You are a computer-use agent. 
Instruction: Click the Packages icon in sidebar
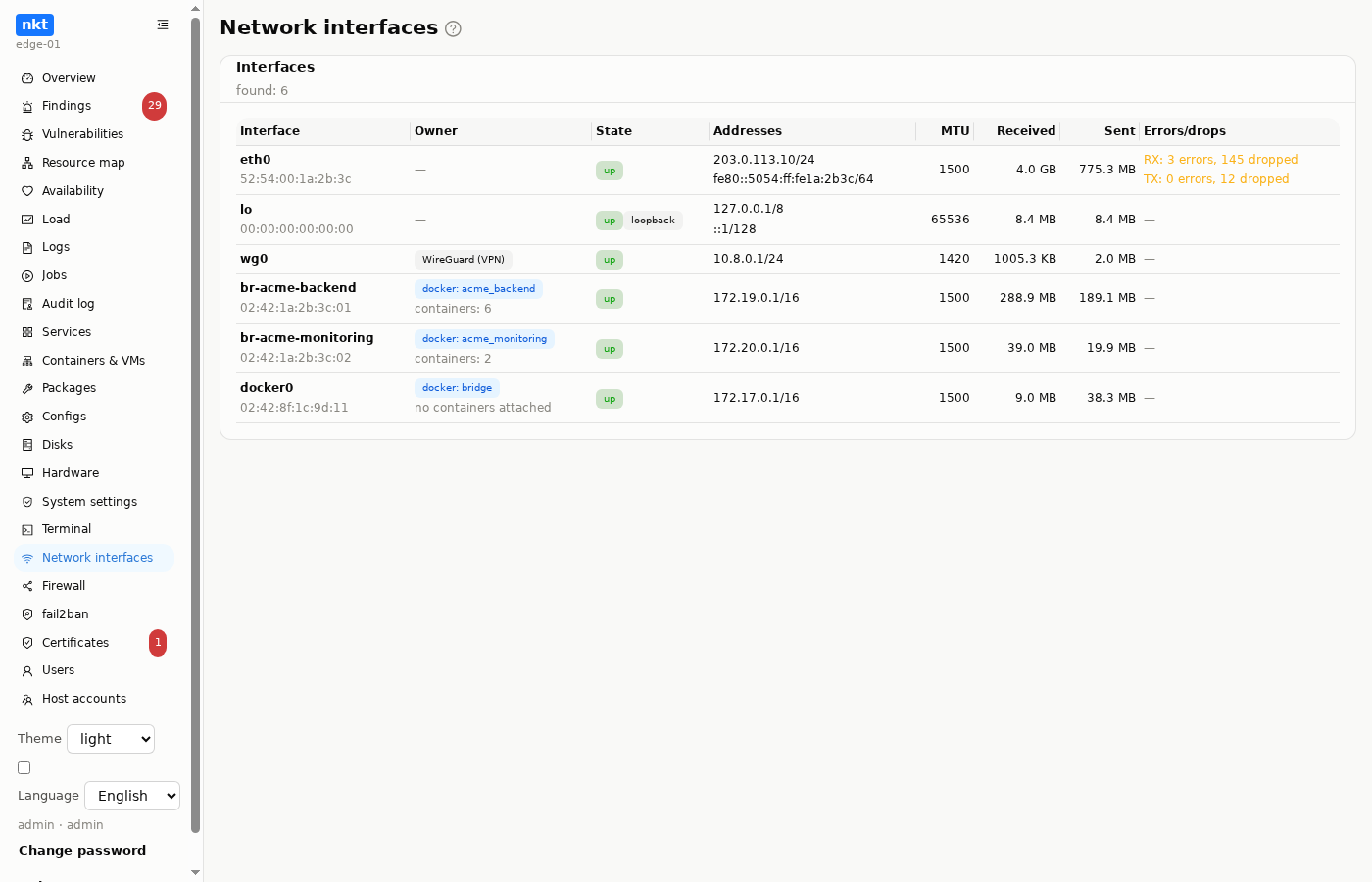point(27,389)
